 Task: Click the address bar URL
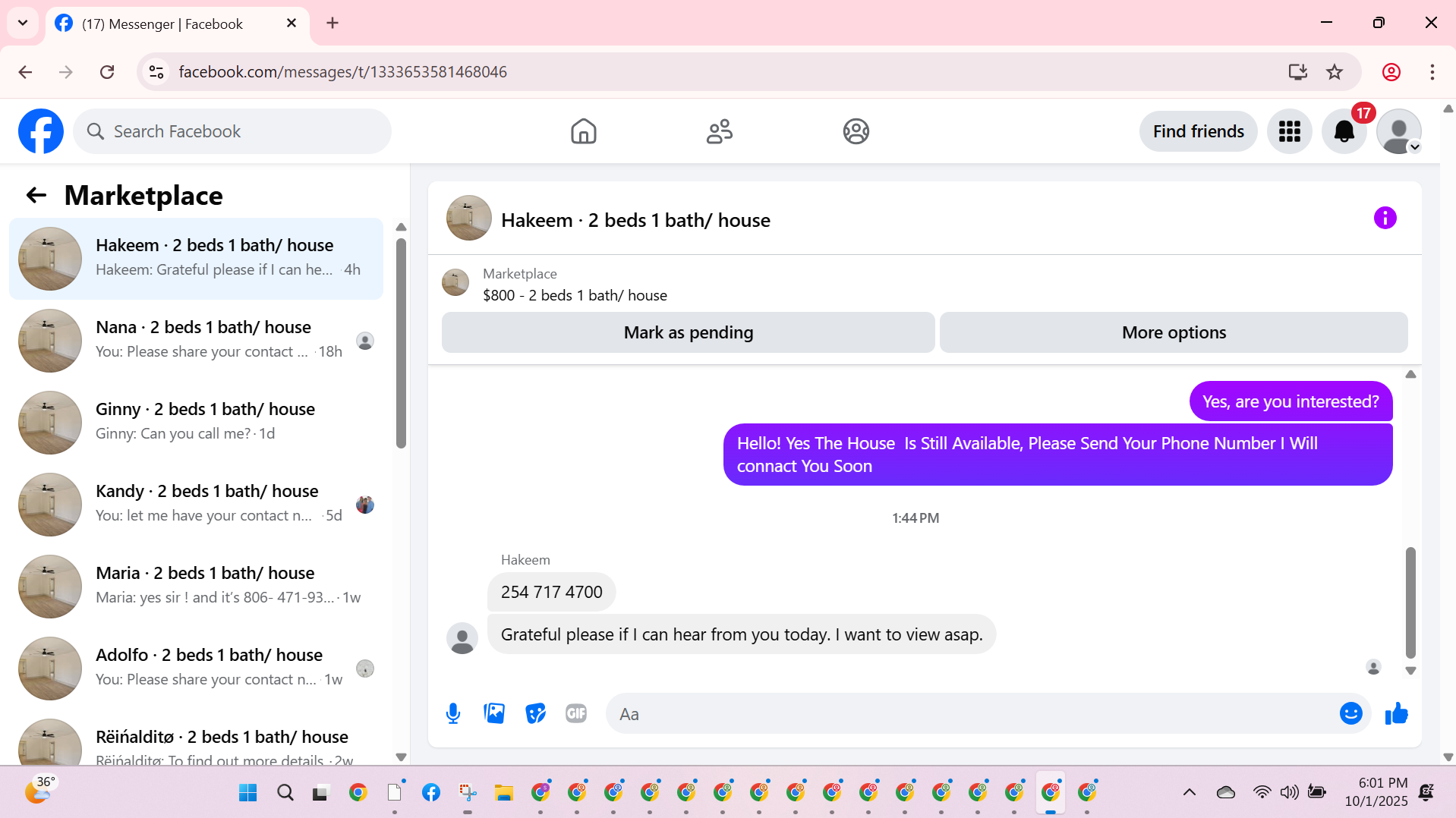coord(342,72)
